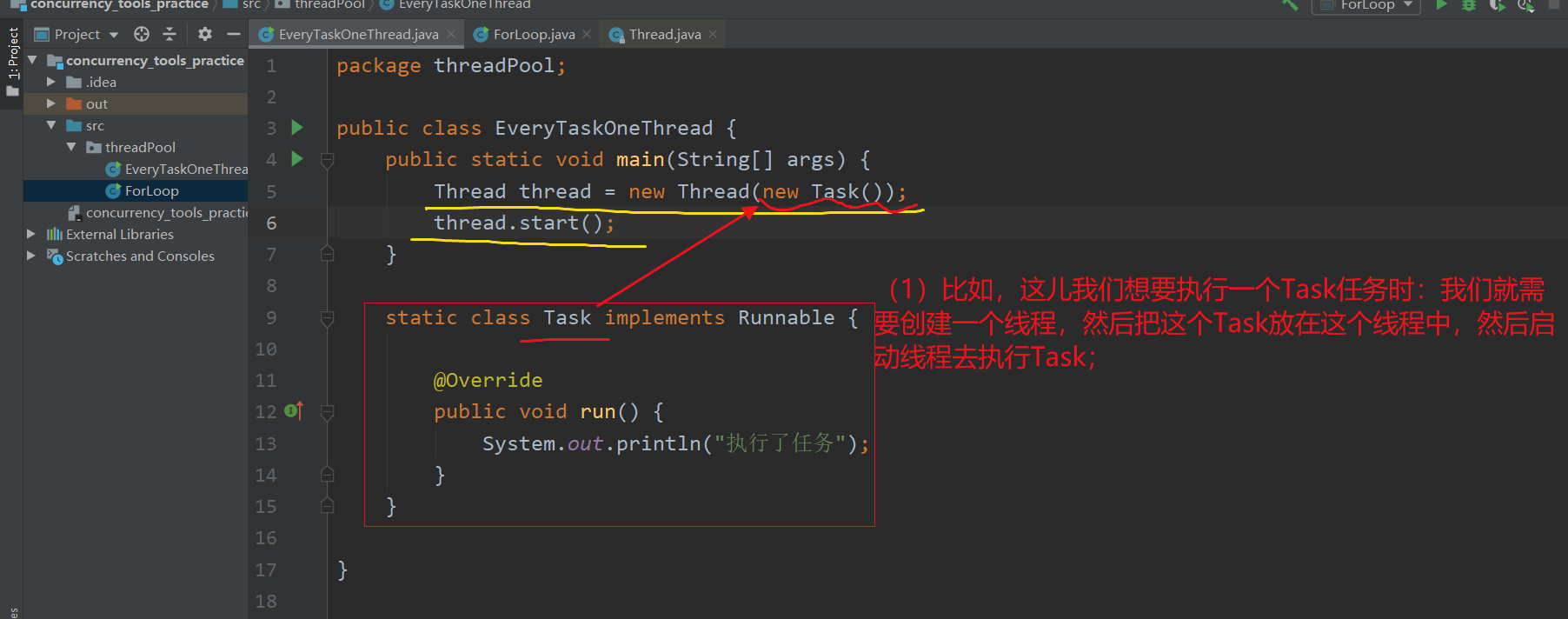Click run gutter arrow beside class EveryTaskOneThread
The image size is (1568, 619).
click(297, 128)
